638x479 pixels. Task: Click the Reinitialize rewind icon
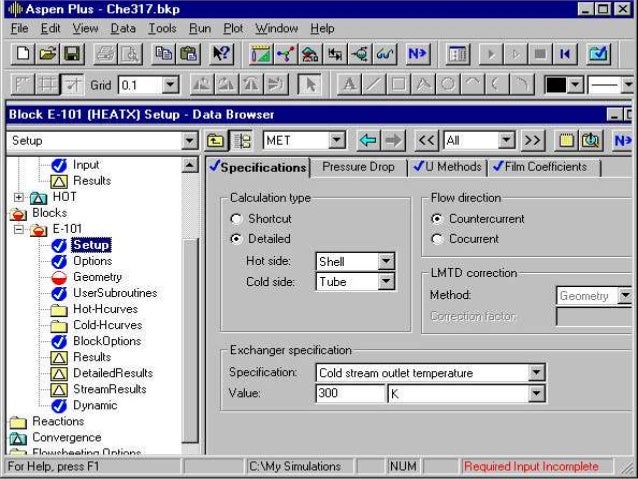565,54
